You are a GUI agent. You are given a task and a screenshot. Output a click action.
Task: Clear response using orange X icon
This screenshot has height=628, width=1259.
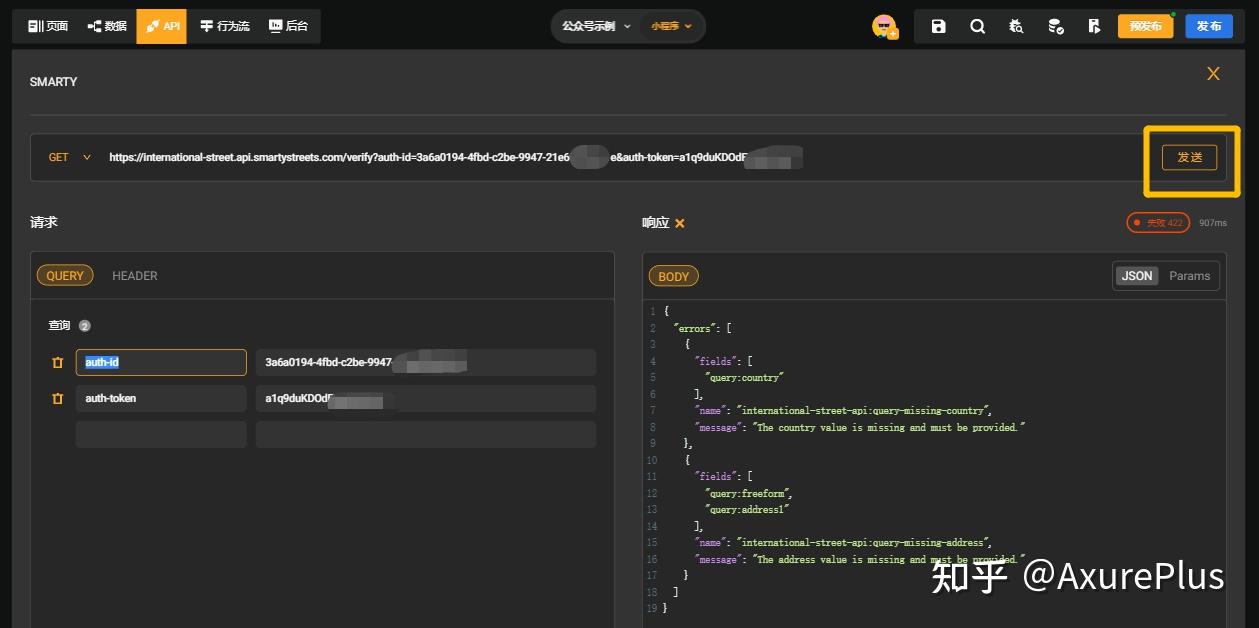coord(680,223)
